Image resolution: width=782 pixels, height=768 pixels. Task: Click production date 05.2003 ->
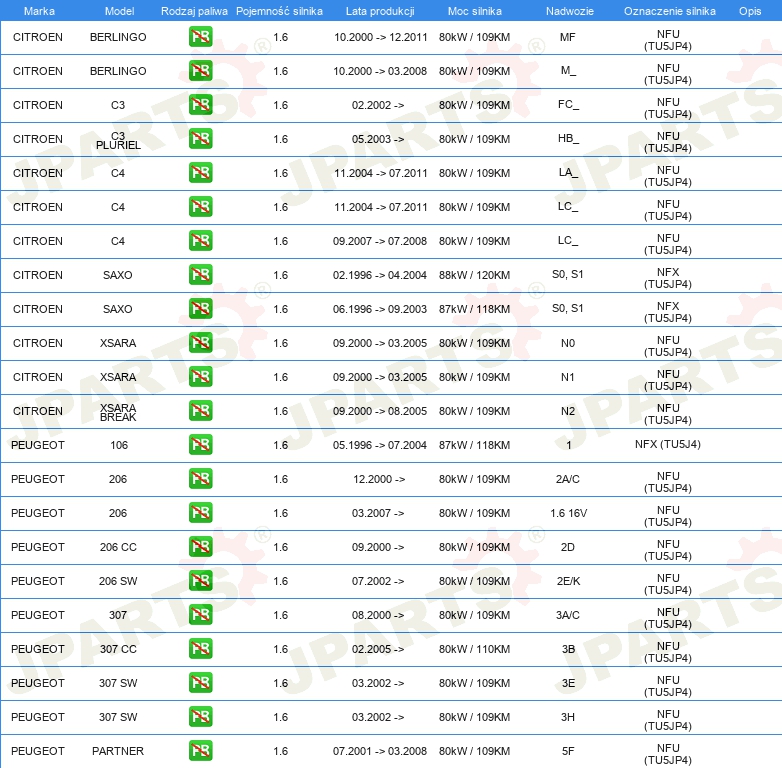point(378,139)
